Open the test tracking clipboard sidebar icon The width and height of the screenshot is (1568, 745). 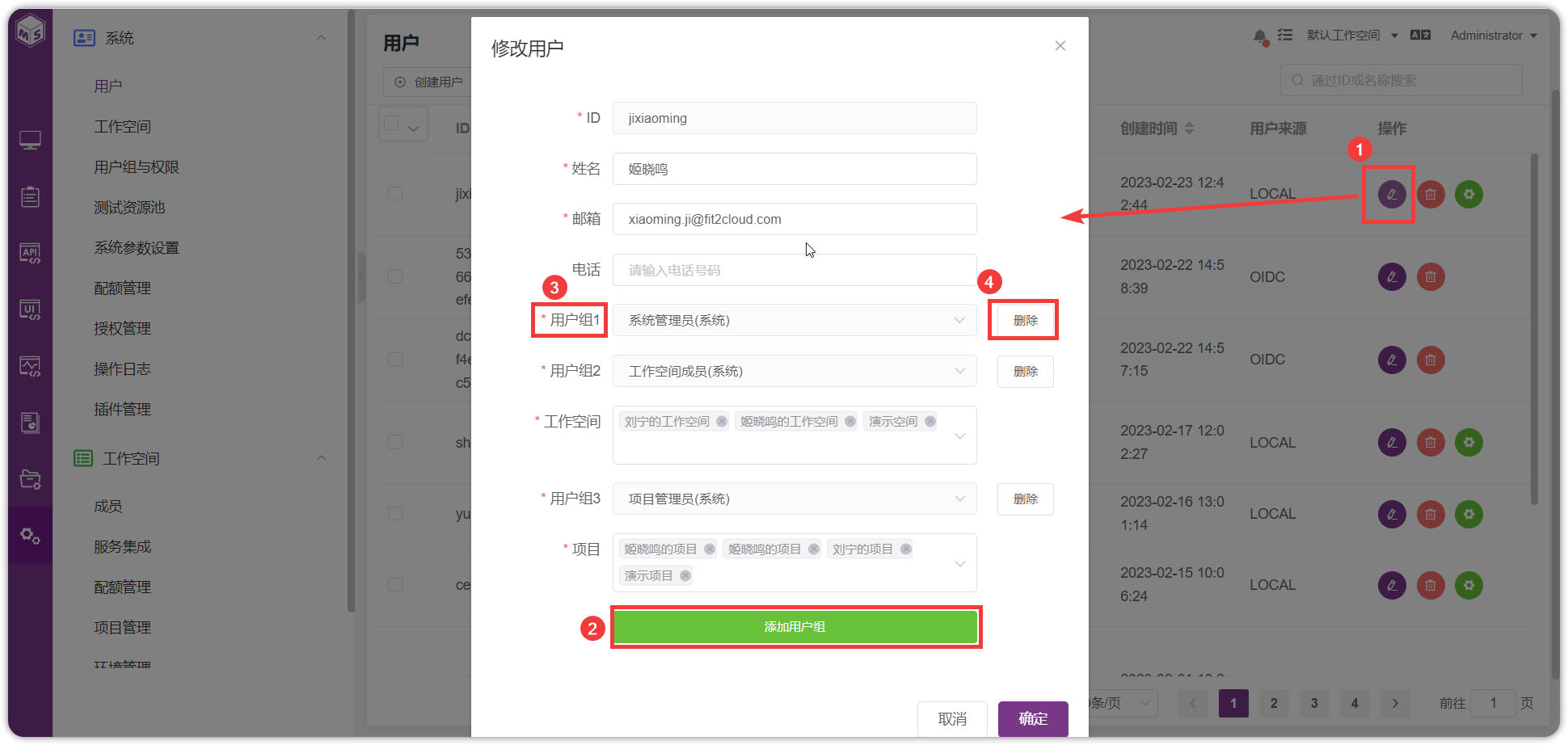(30, 196)
